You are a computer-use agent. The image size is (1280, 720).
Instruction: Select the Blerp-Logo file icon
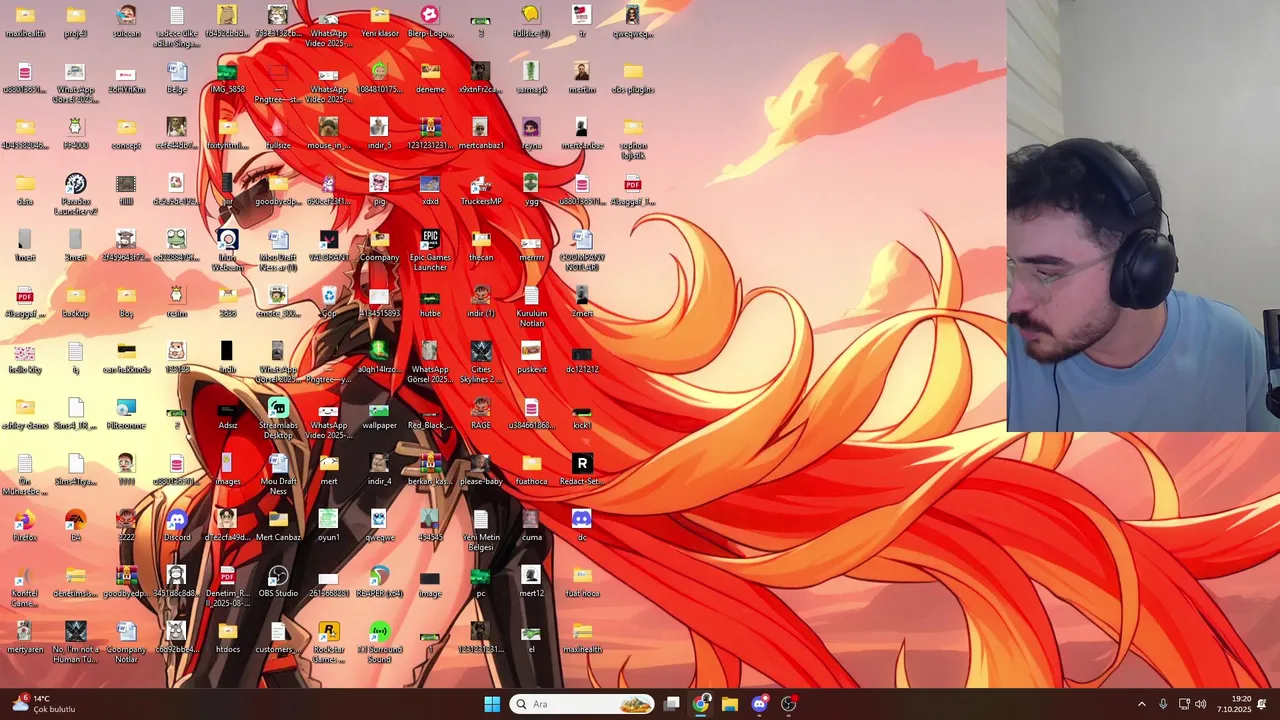pyautogui.click(x=430, y=21)
